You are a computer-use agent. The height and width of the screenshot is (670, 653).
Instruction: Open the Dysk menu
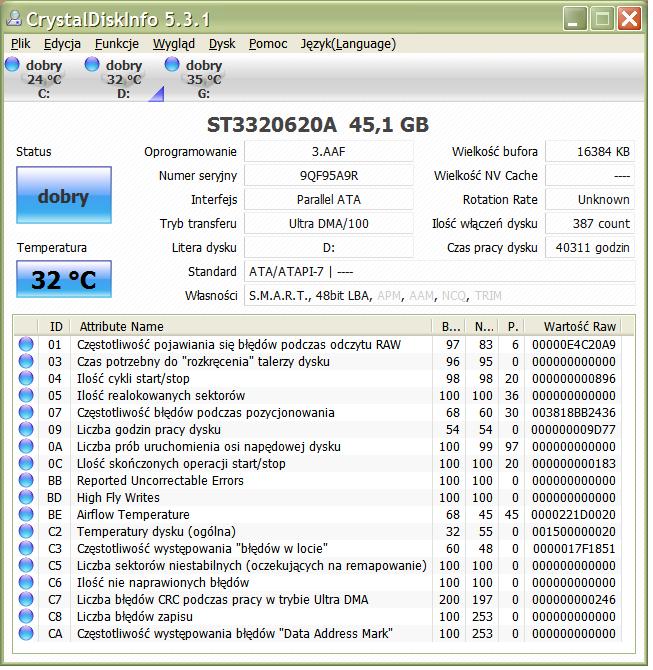pos(222,44)
